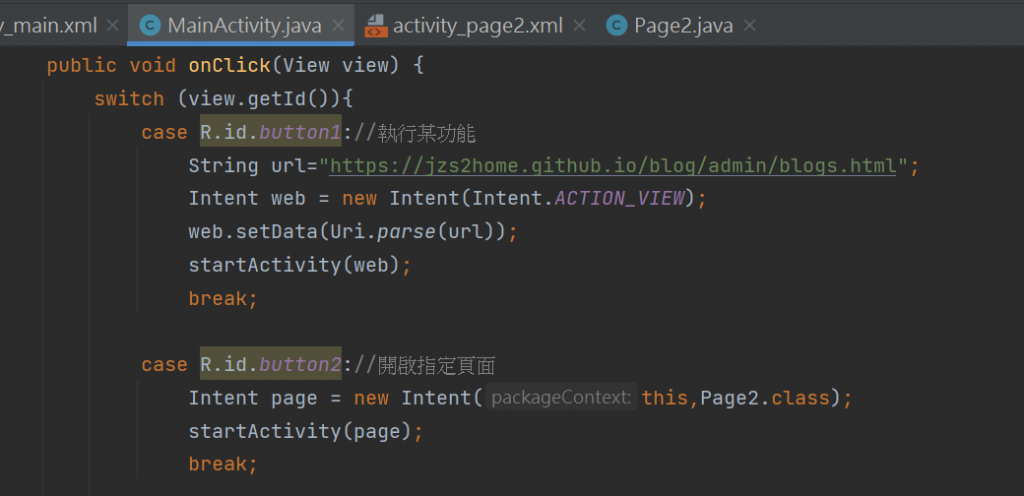Click the XML file icon on activity_page2.xml tab
1024x496 pixels.
[376, 26]
